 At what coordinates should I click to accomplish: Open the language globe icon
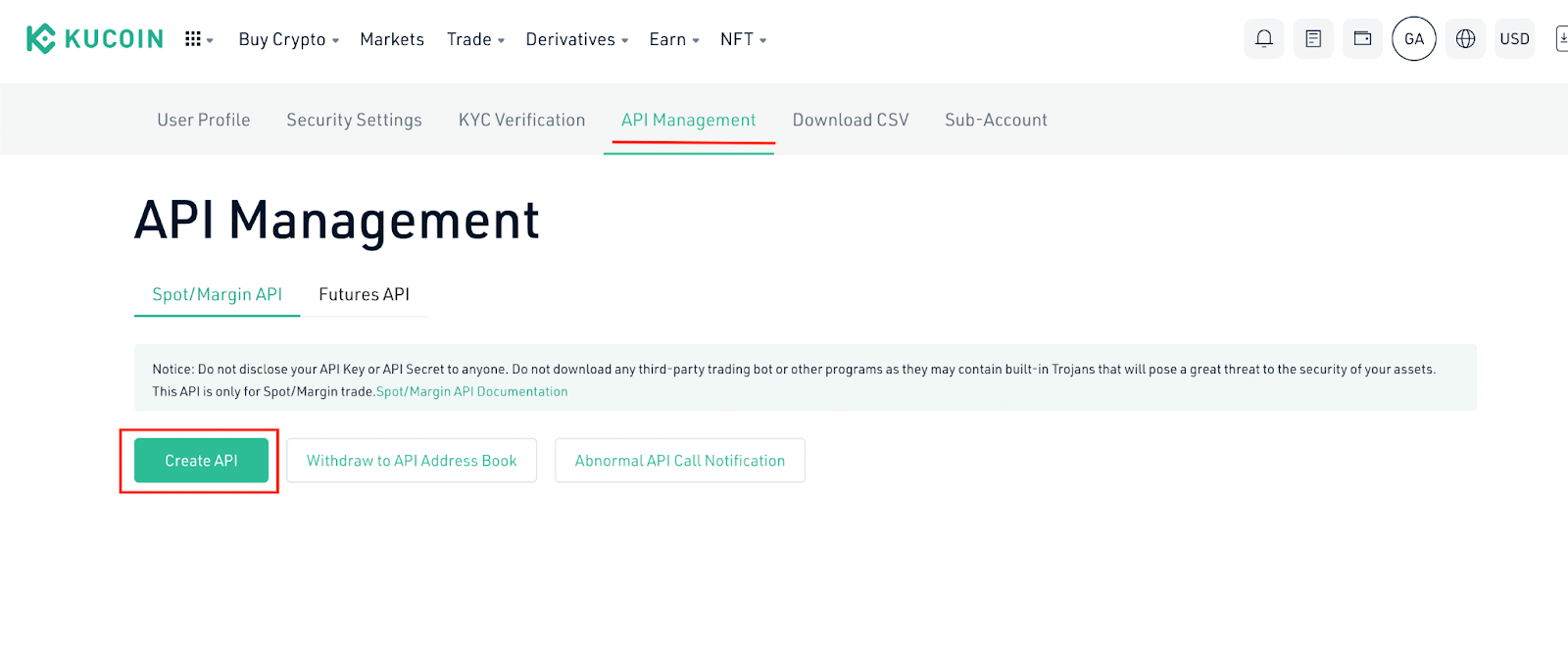(x=1465, y=39)
